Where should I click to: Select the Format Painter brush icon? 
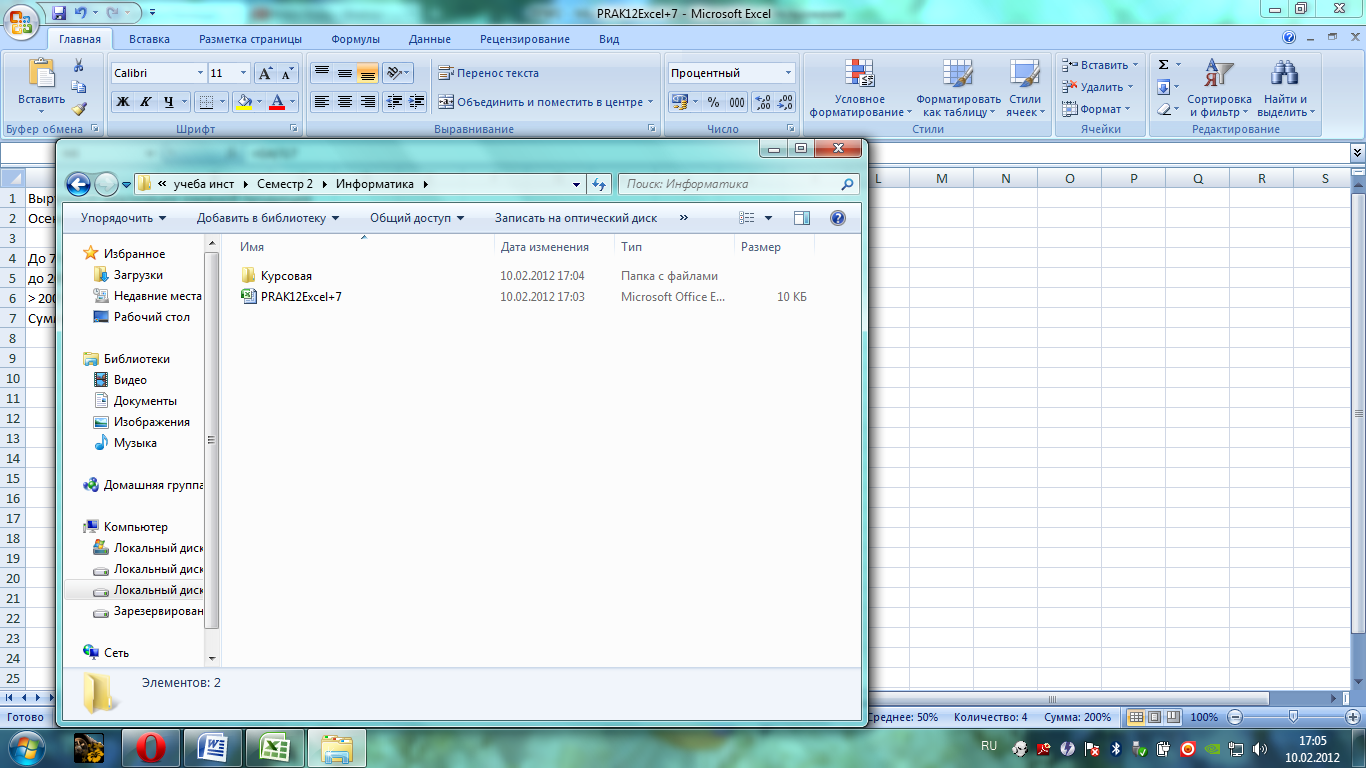tap(79, 109)
